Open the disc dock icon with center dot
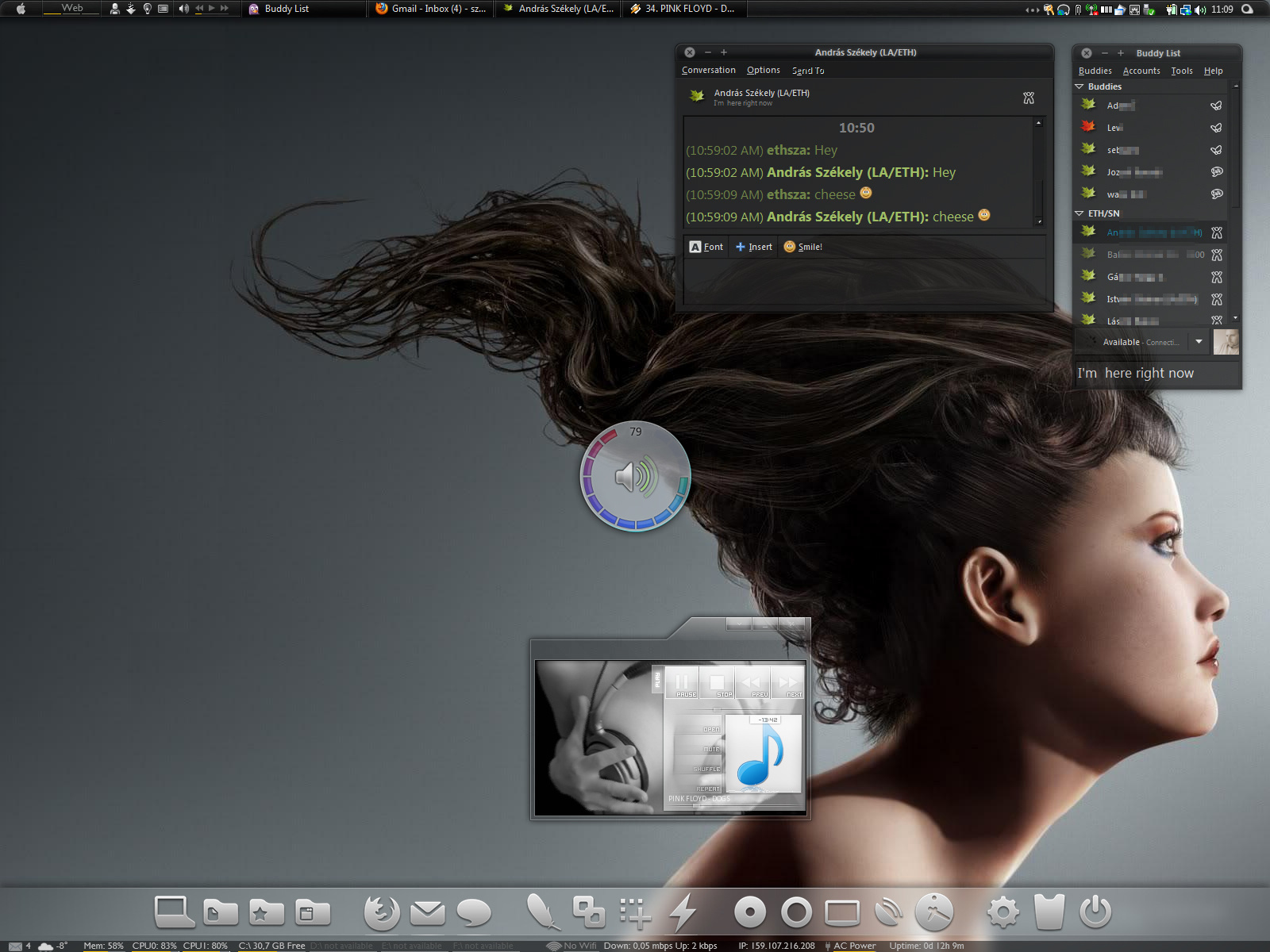Screen dimensions: 1270x952 [750, 912]
